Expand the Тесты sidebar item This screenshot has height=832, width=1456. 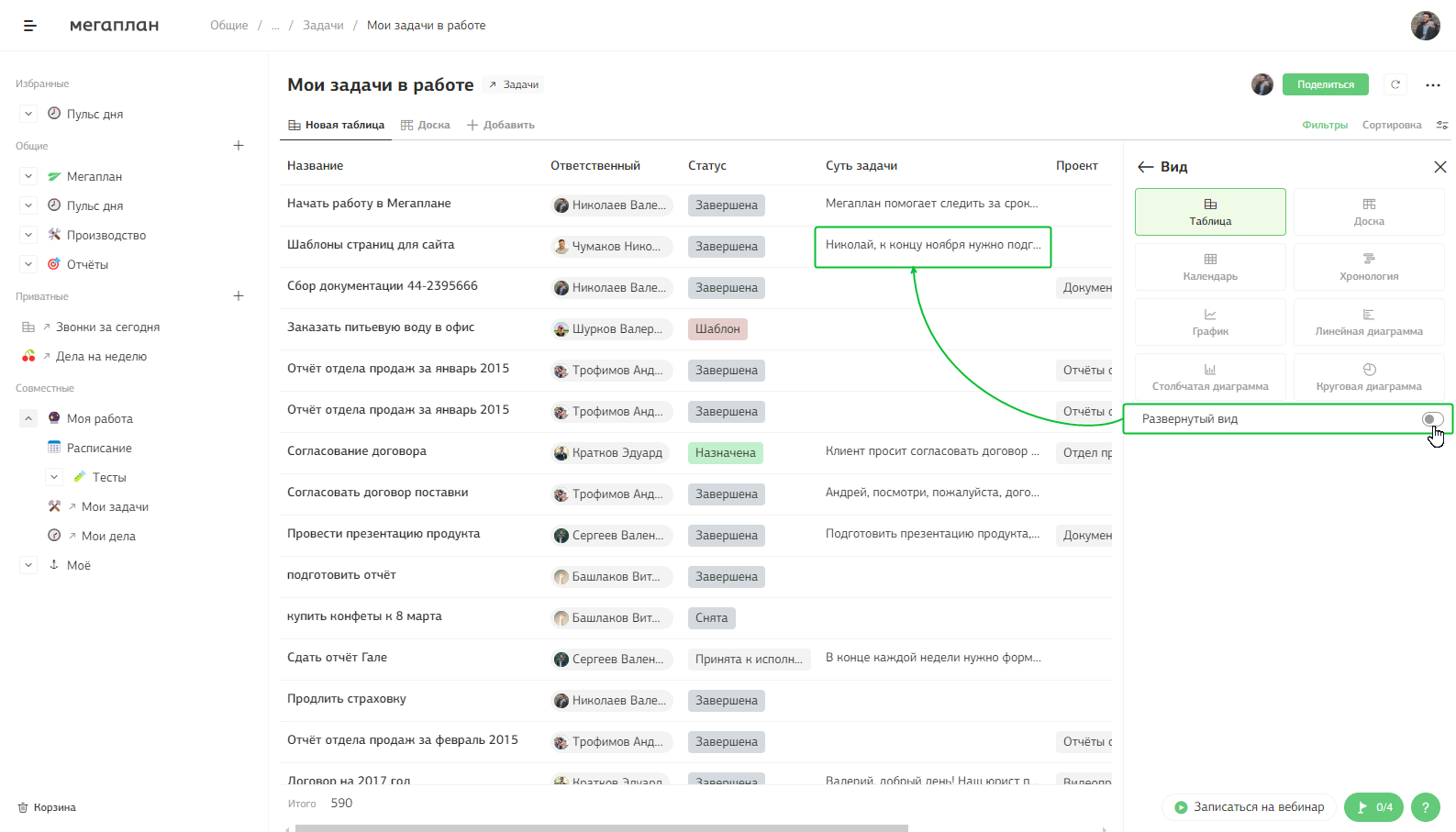tap(54, 477)
